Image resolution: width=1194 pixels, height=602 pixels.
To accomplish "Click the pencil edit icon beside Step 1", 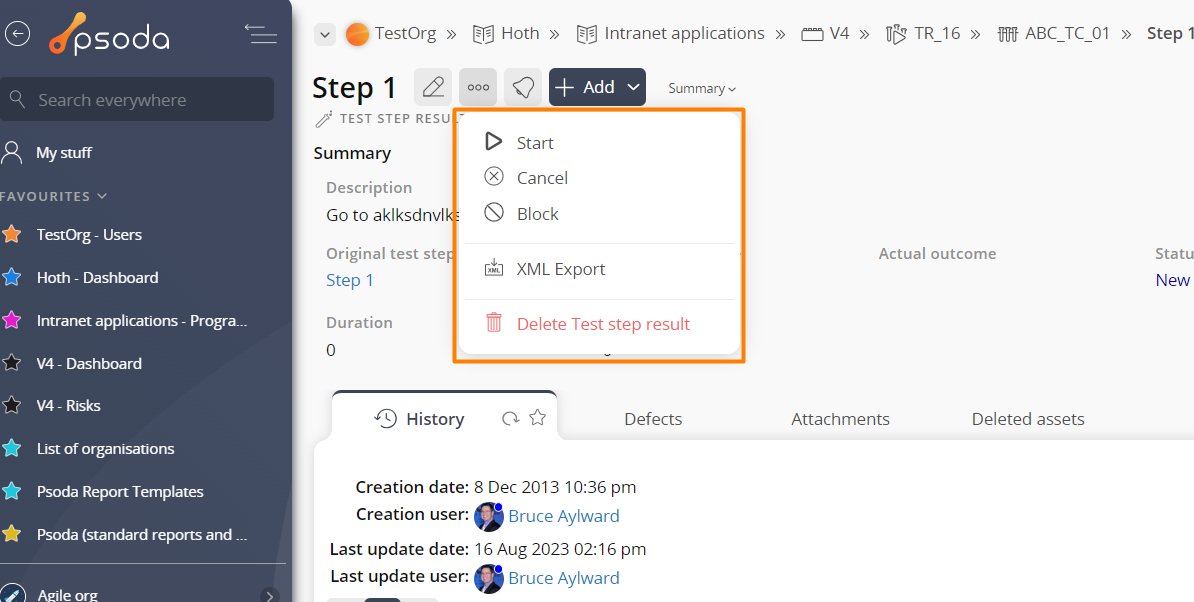I will (433, 87).
